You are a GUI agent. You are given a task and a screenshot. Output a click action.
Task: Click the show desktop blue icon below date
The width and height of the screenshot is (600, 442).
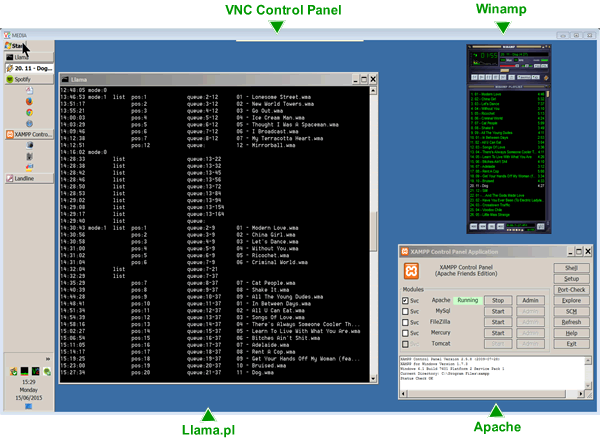[29, 406]
